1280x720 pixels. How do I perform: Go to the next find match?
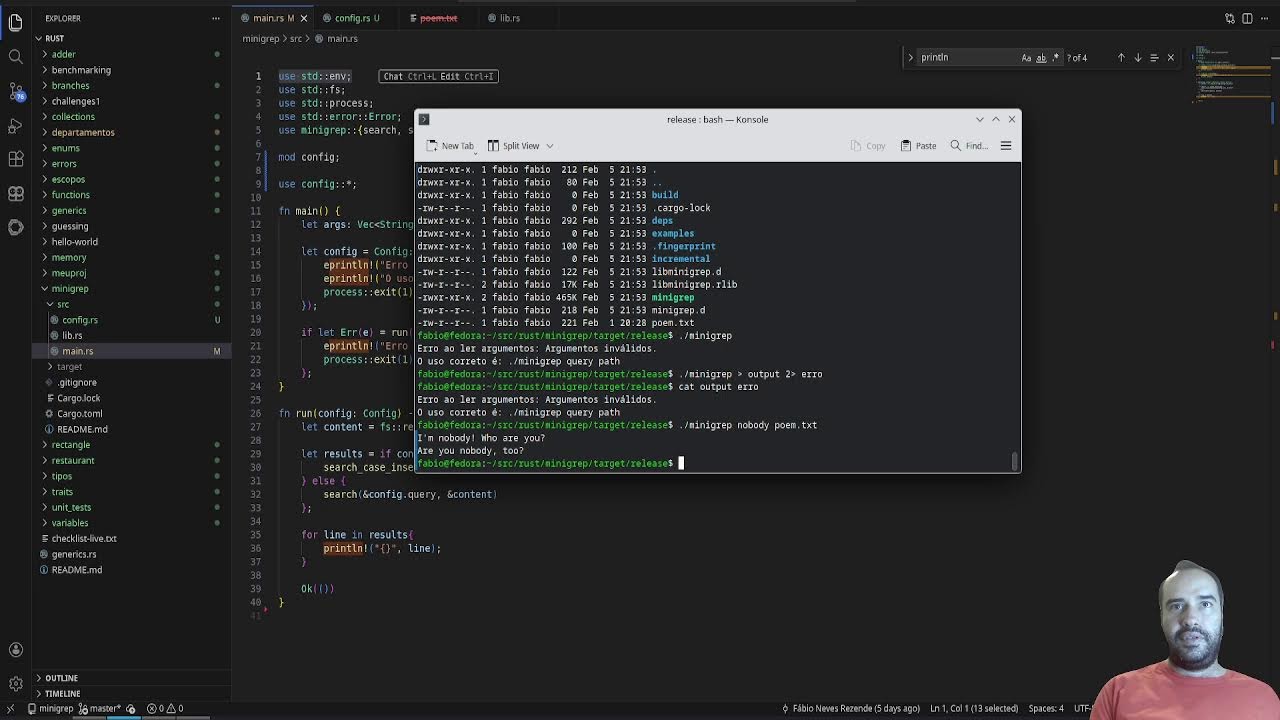coord(1137,57)
